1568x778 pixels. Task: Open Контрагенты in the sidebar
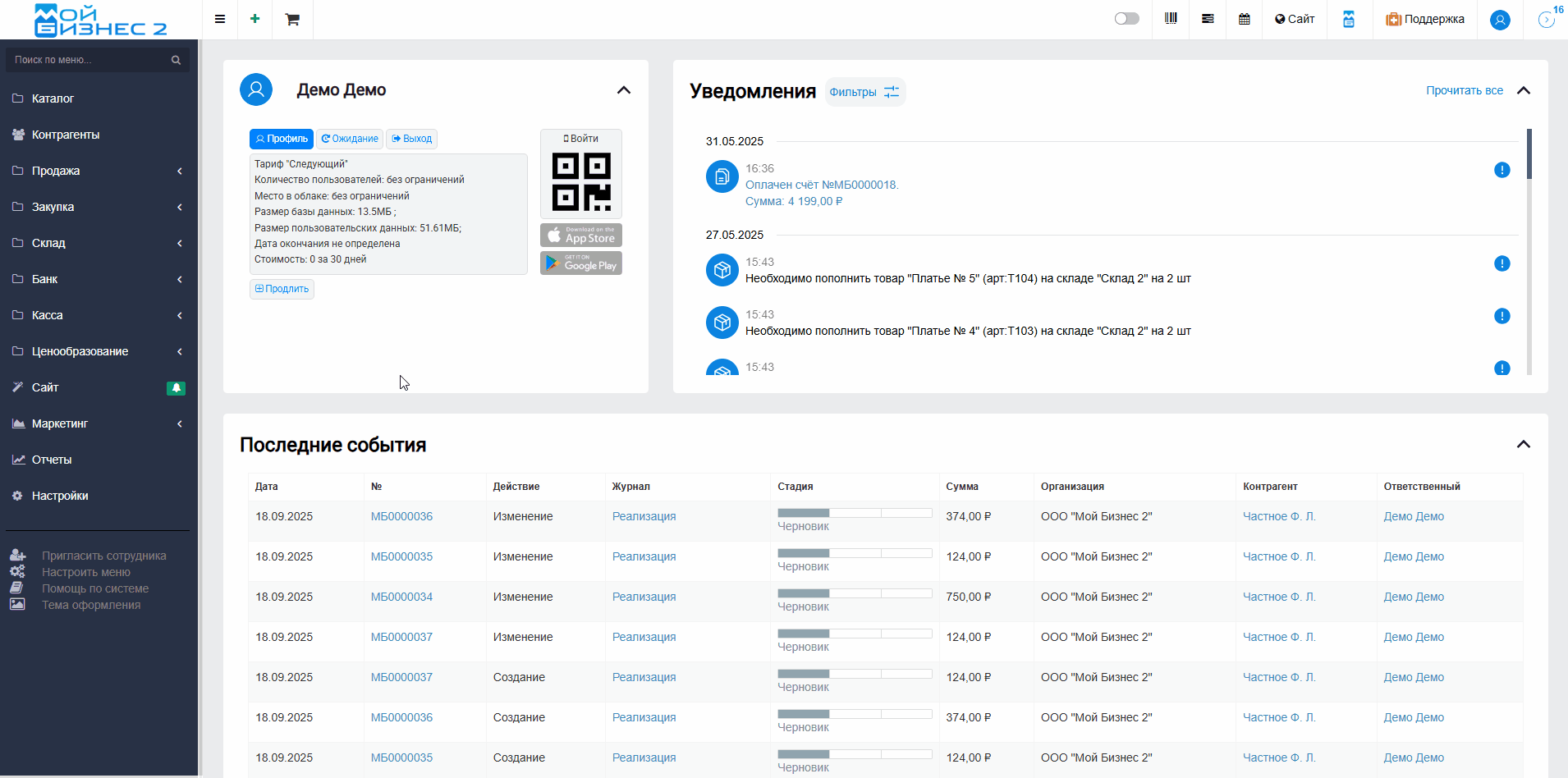(66, 135)
